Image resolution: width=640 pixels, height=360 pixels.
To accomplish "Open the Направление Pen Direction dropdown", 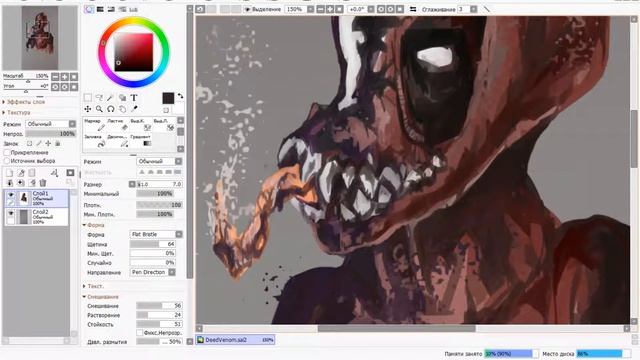I will [153, 272].
